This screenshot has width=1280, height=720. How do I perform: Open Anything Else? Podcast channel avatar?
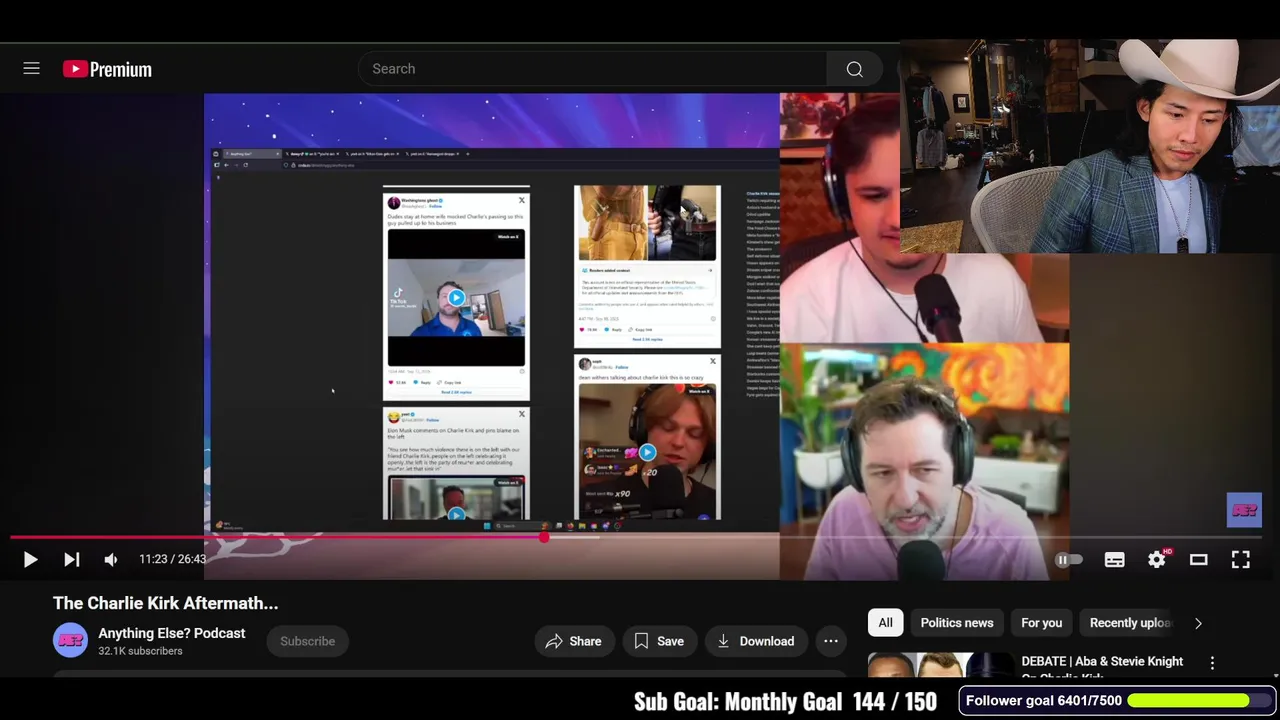[x=70, y=641]
